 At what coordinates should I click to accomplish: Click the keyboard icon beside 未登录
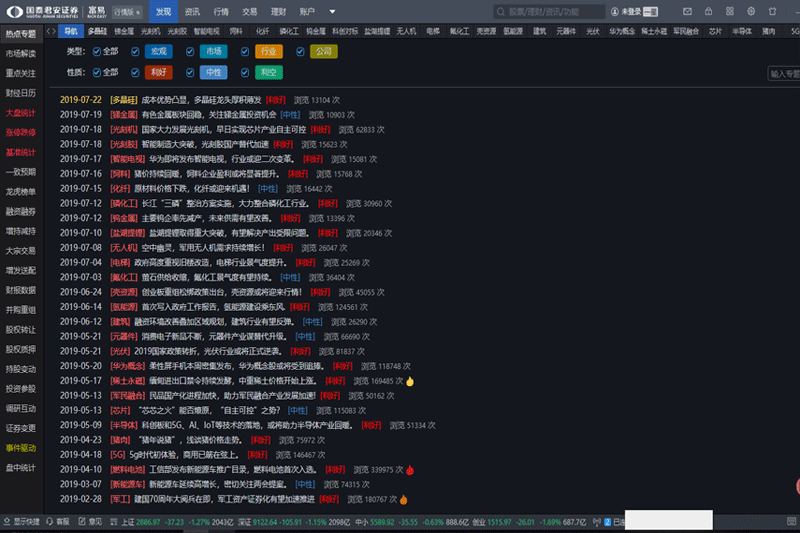click(x=651, y=11)
